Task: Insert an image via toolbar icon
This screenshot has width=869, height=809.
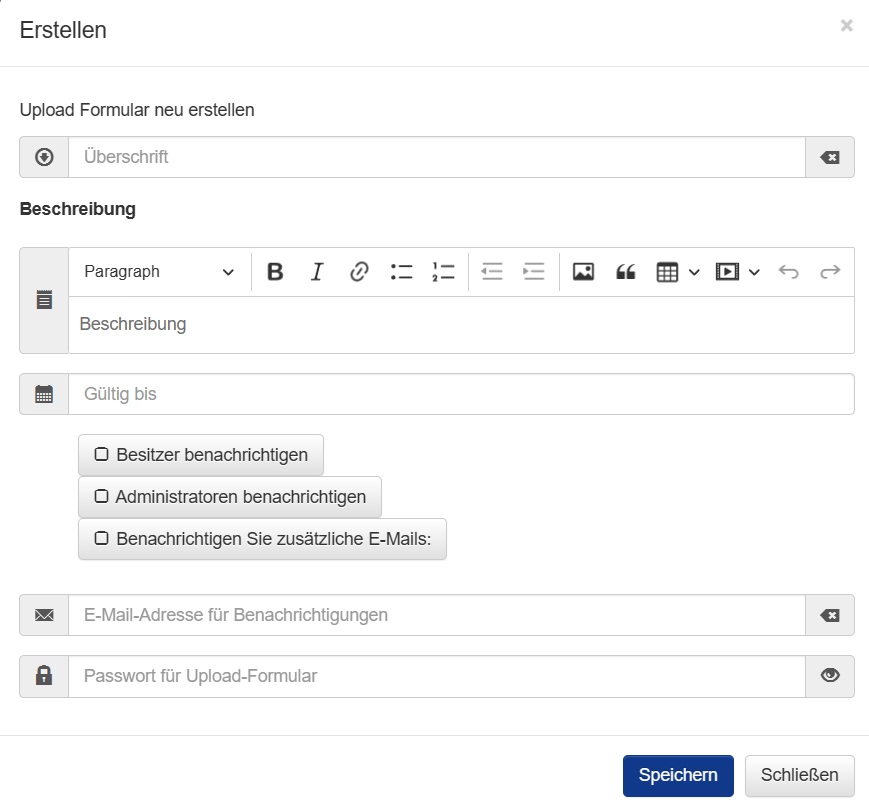Action: point(583,272)
